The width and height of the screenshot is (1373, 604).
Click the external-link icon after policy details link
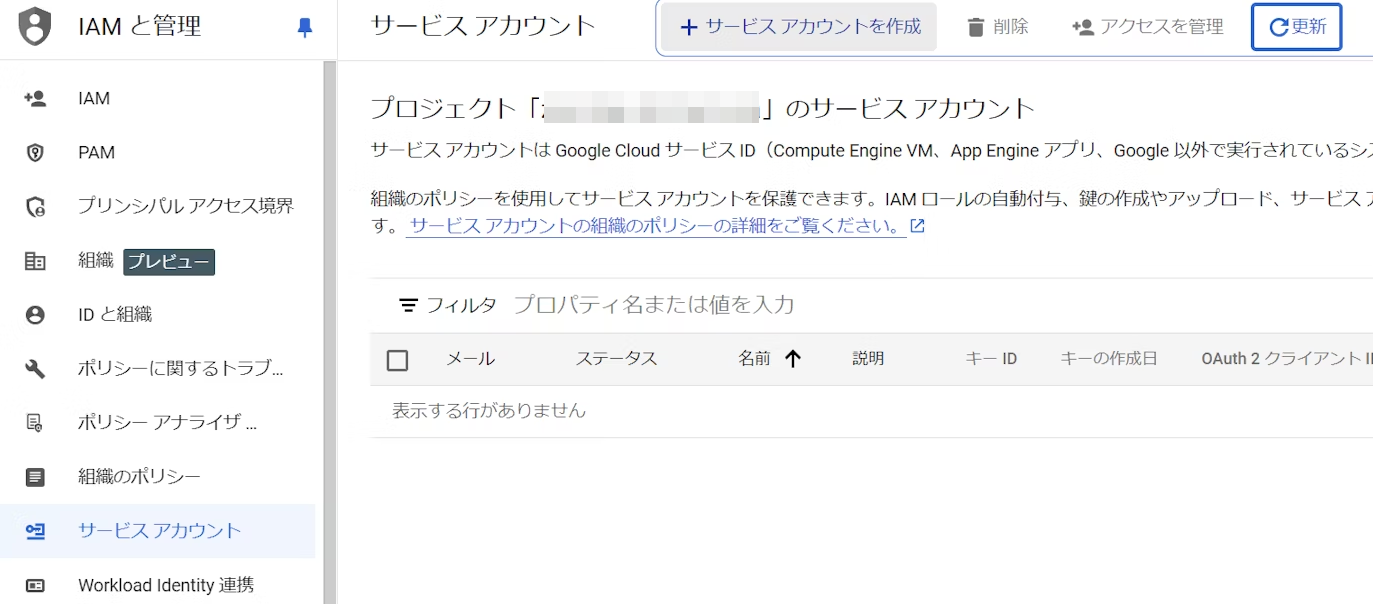917,226
